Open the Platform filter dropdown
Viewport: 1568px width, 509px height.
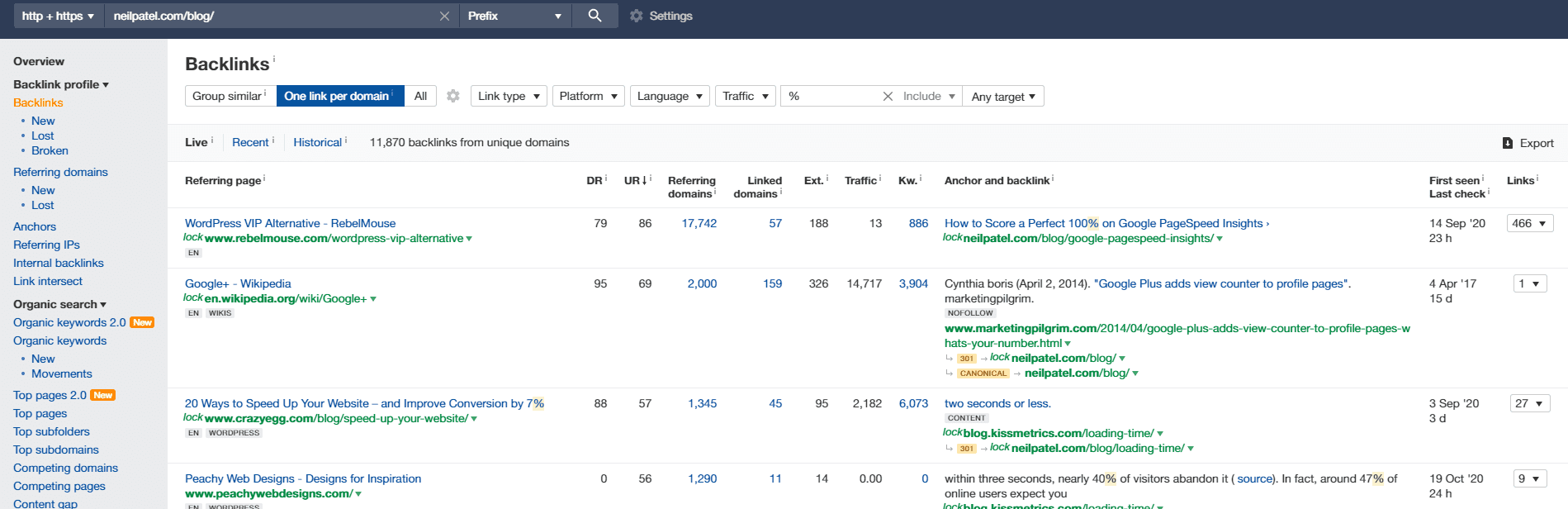pos(589,96)
